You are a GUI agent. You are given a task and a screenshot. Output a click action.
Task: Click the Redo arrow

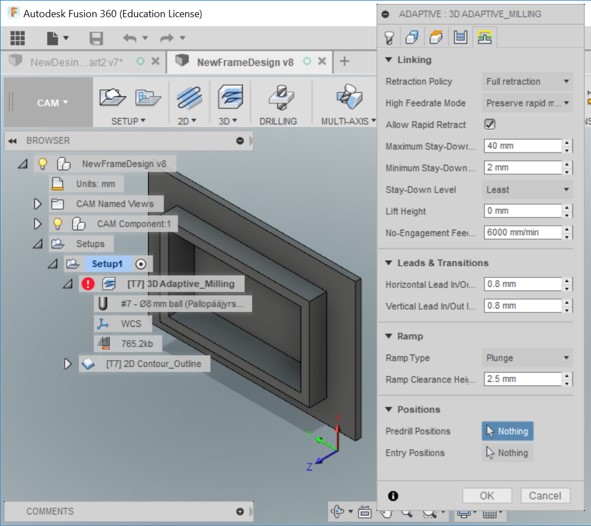[x=167, y=38]
